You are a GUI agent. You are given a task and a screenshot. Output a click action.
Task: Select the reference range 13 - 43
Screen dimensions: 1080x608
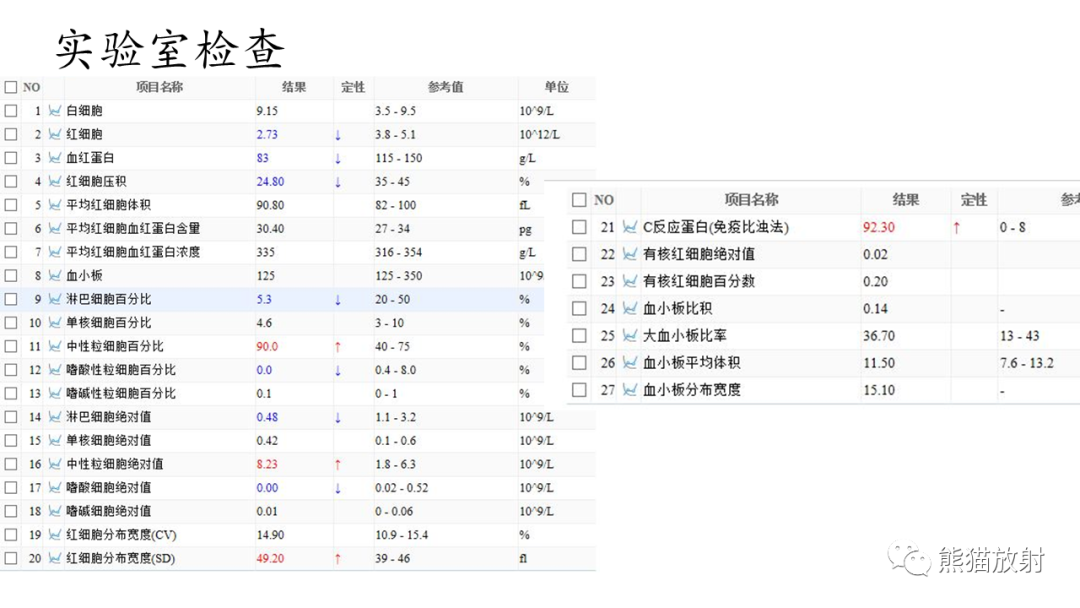pyautogui.click(x=1020, y=336)
